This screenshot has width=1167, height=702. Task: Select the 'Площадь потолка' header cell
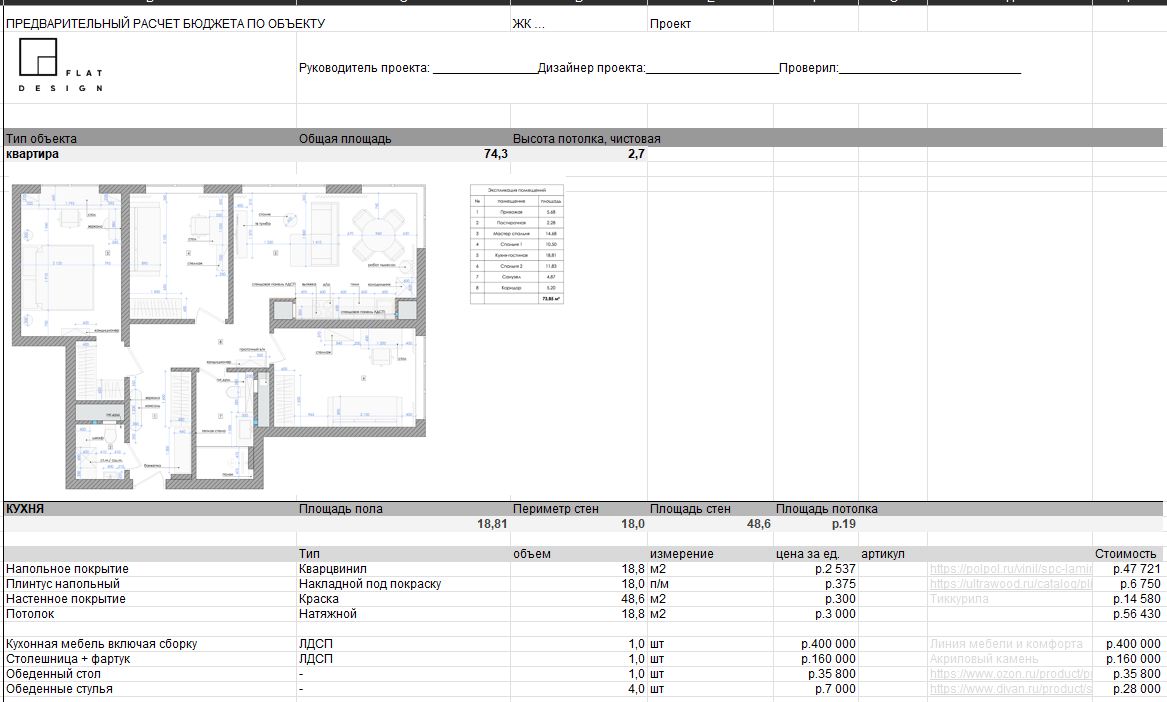(826, 509)
